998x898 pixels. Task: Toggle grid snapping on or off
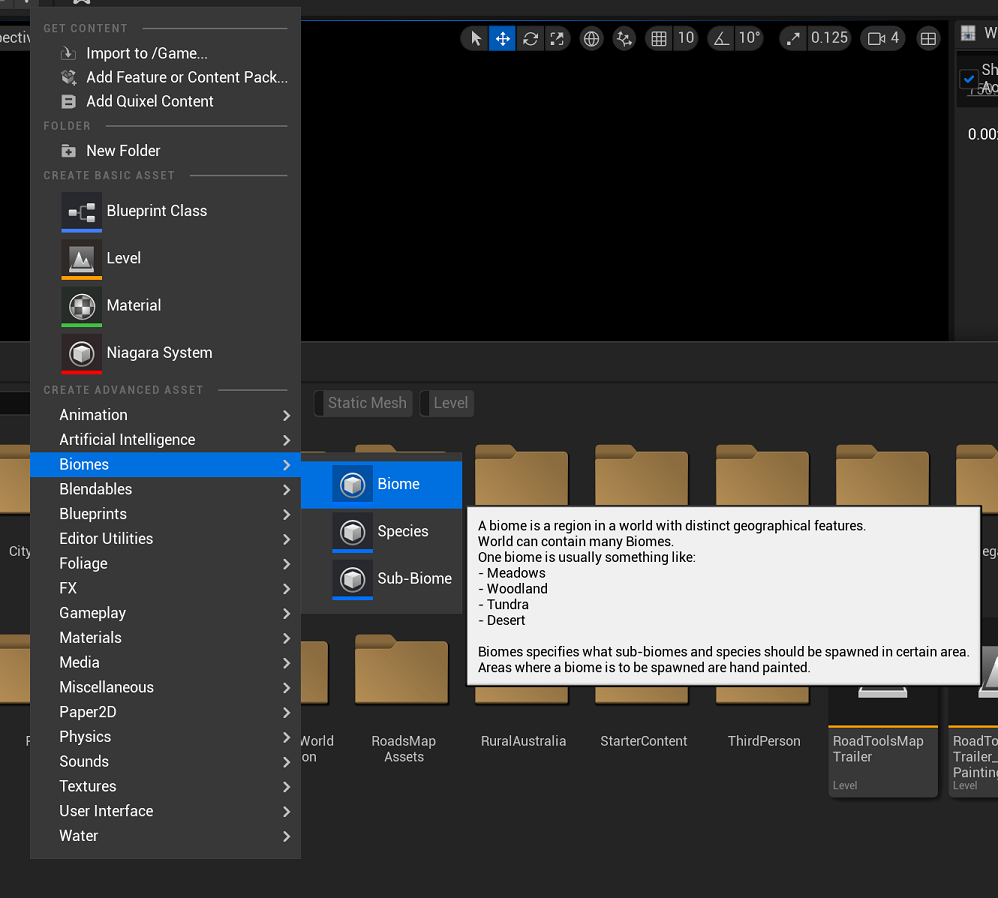[659, 38]
